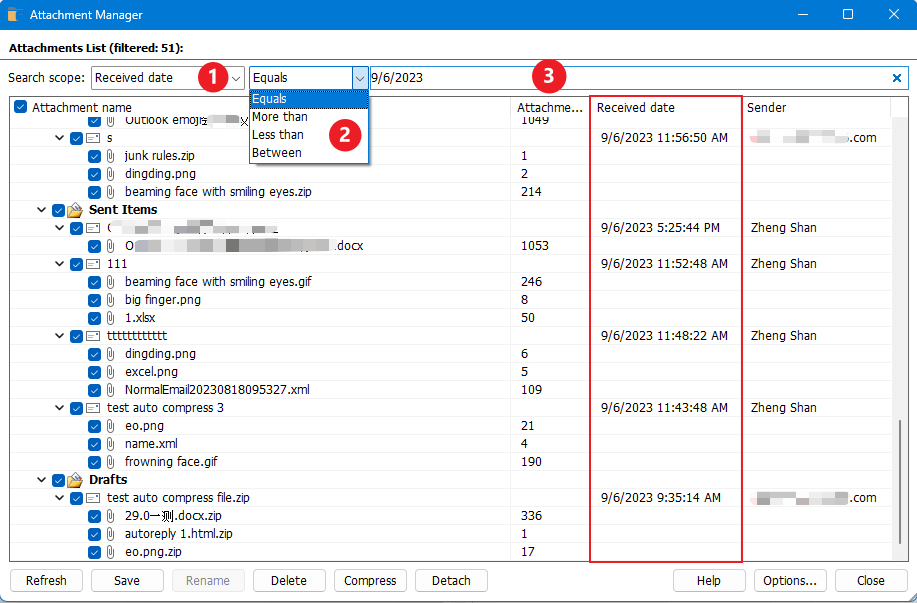Click the folder icon beside Drafts
Viewport: 917px width, 603px height.
click(x=74, y=480)
